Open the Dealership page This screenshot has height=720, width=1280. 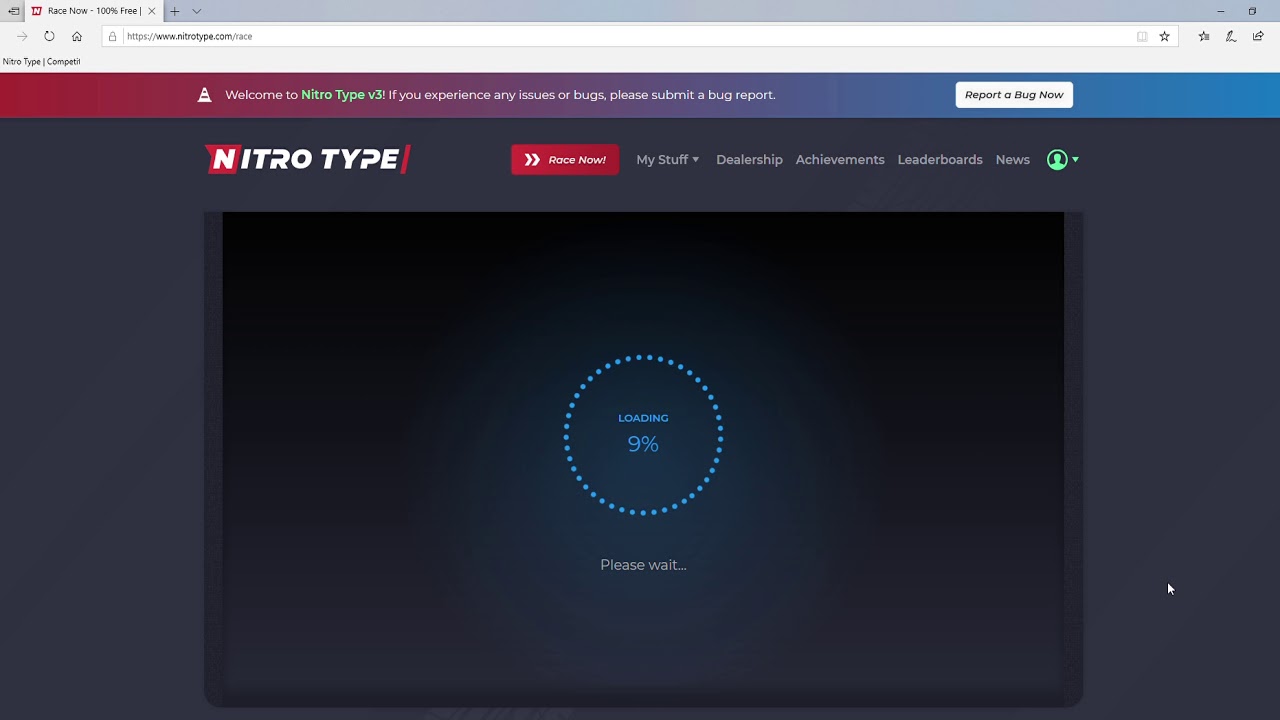[x=749, y=160]
